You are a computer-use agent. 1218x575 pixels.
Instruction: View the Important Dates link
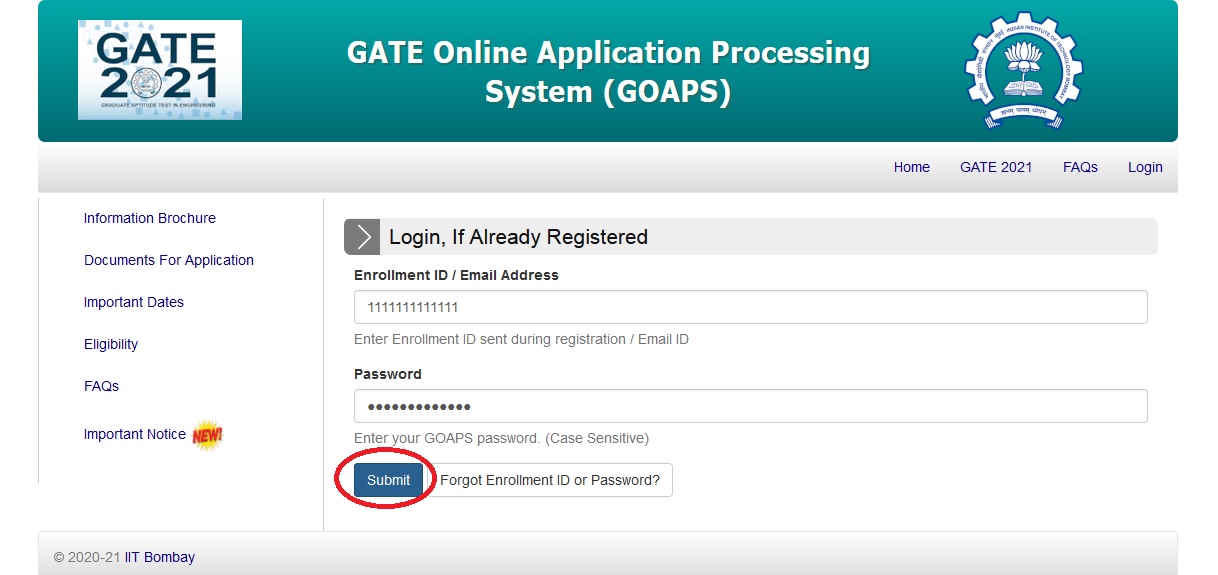point(134,302)
